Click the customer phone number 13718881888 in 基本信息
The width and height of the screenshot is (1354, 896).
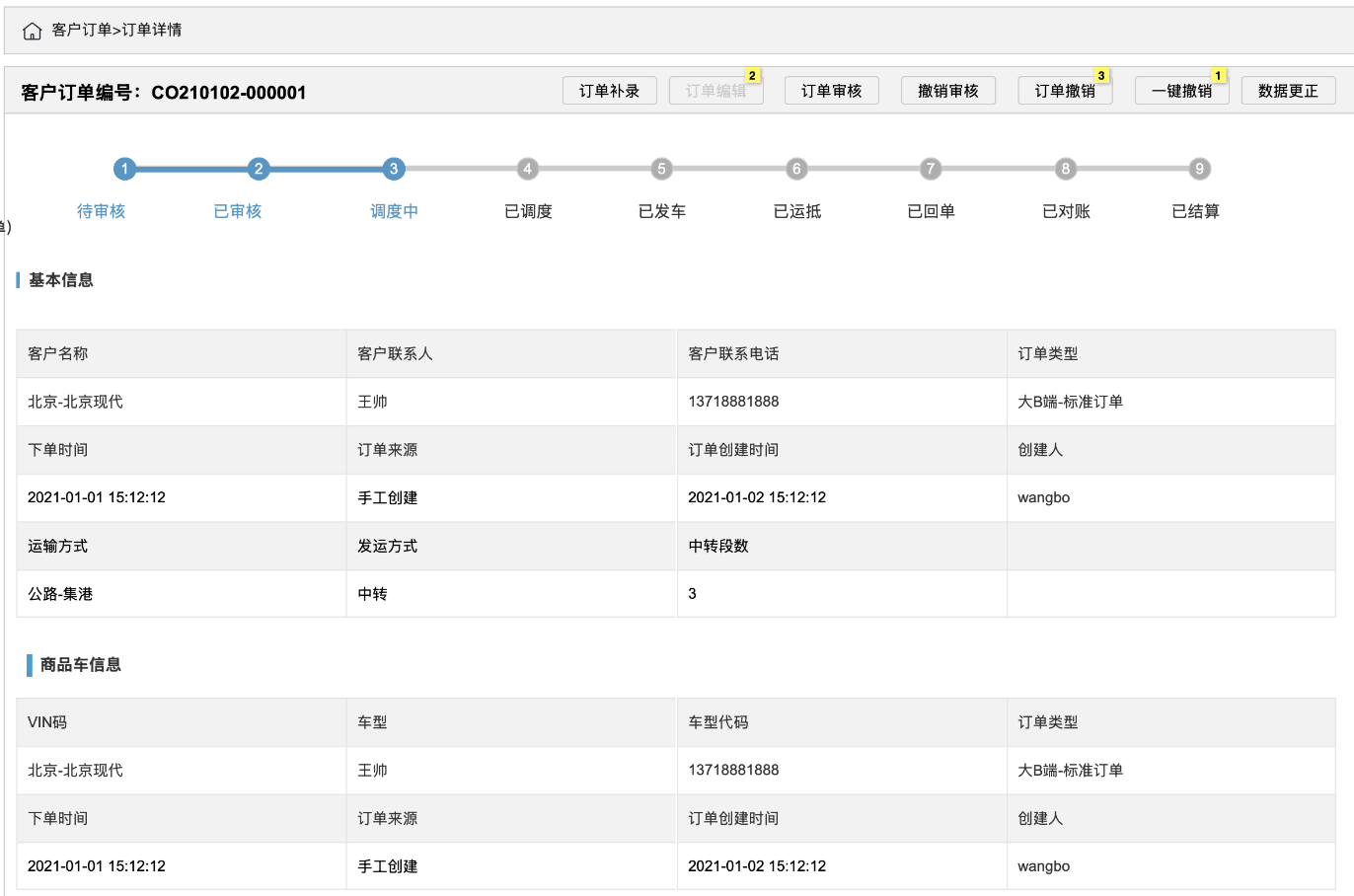(733, 402)
